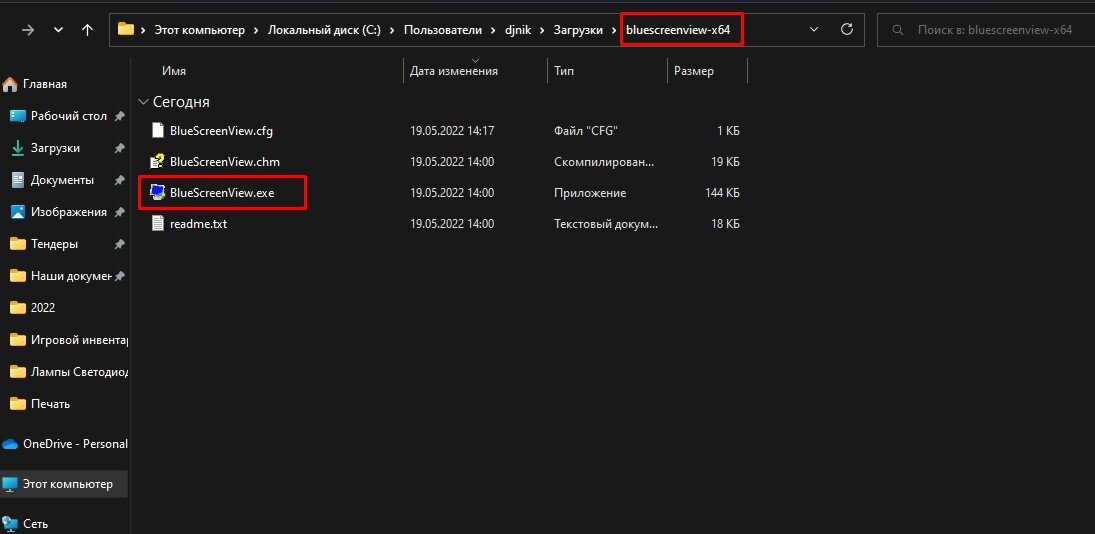The image size is (1095, 534).
Task: Select the BlueScreenView.exe application icon
Action: pyautogui.click(x=158, y=193)
